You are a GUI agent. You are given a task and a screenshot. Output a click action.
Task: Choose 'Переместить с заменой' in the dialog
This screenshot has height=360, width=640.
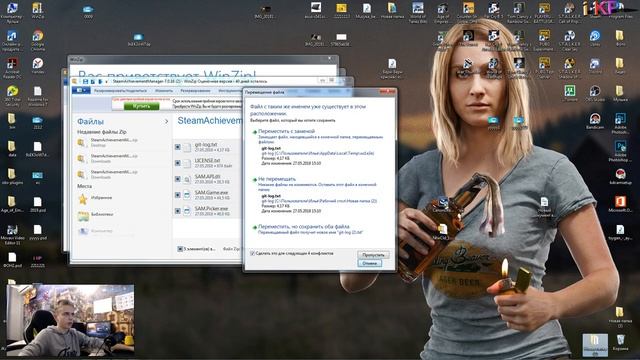286,131
